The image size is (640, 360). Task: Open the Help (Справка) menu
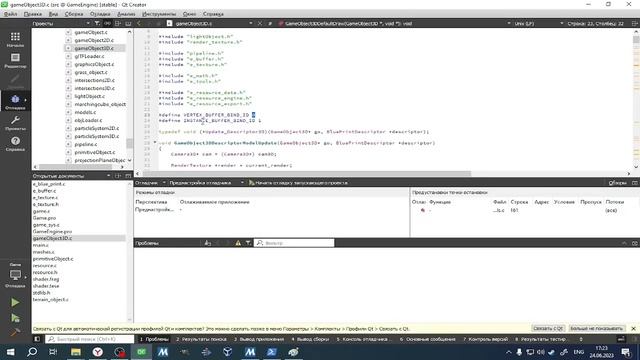(213, 14)
